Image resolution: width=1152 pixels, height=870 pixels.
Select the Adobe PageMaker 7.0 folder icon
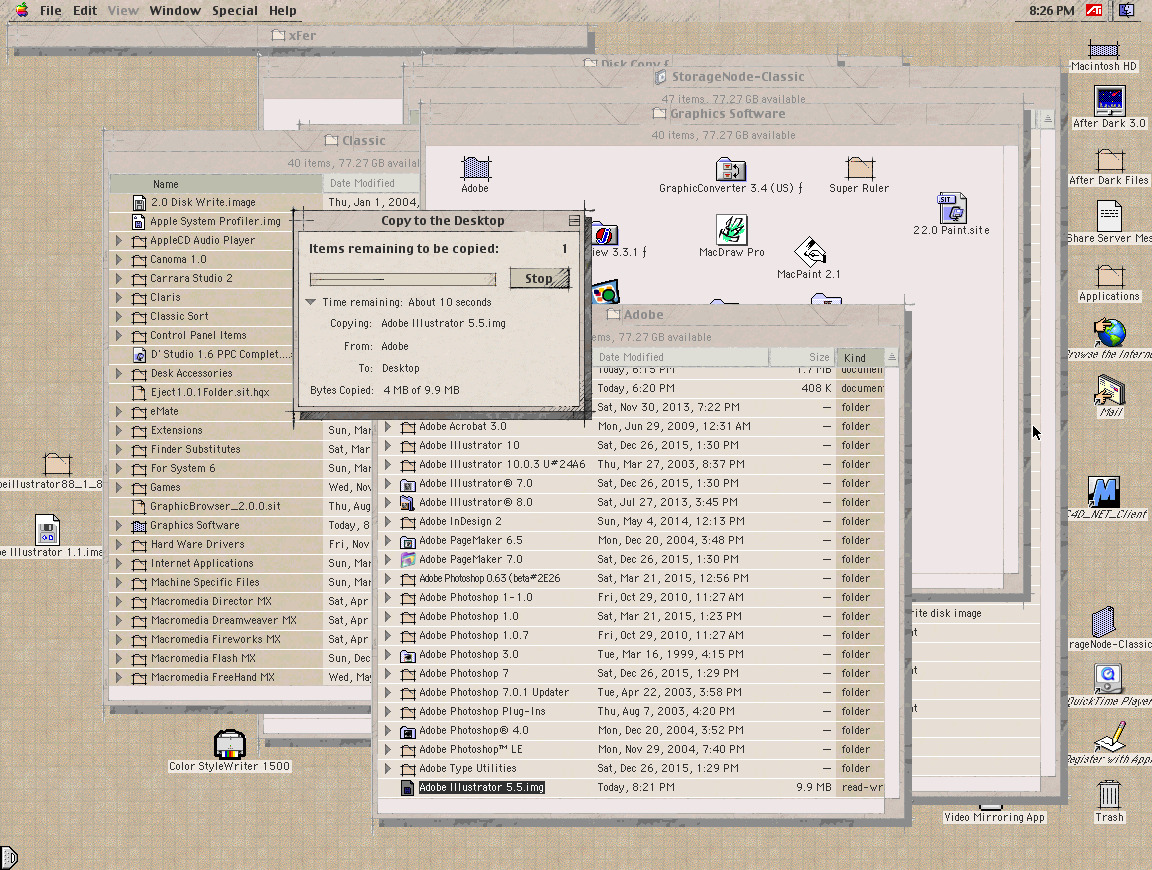pos(408,560)
